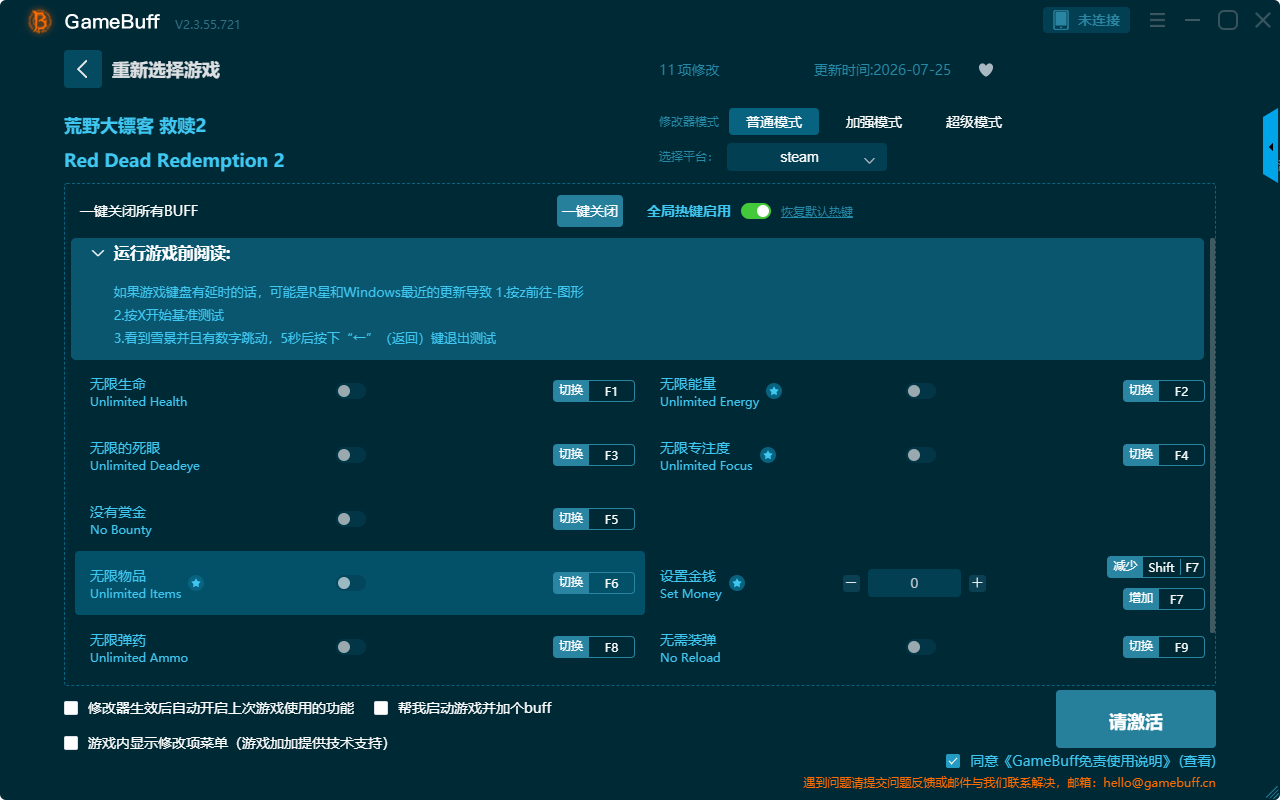Click version number V2.3.55.721
The image size is (1280, 800).
point(207,24)
